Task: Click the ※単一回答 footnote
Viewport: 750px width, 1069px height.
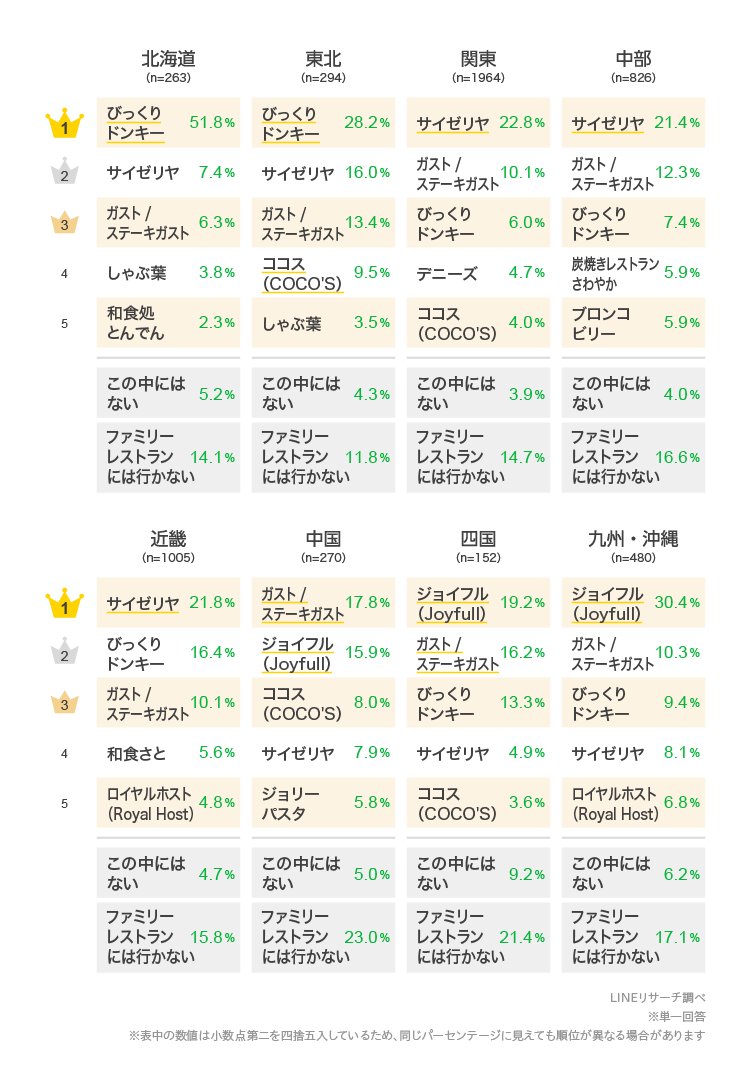Action: 676,1016
